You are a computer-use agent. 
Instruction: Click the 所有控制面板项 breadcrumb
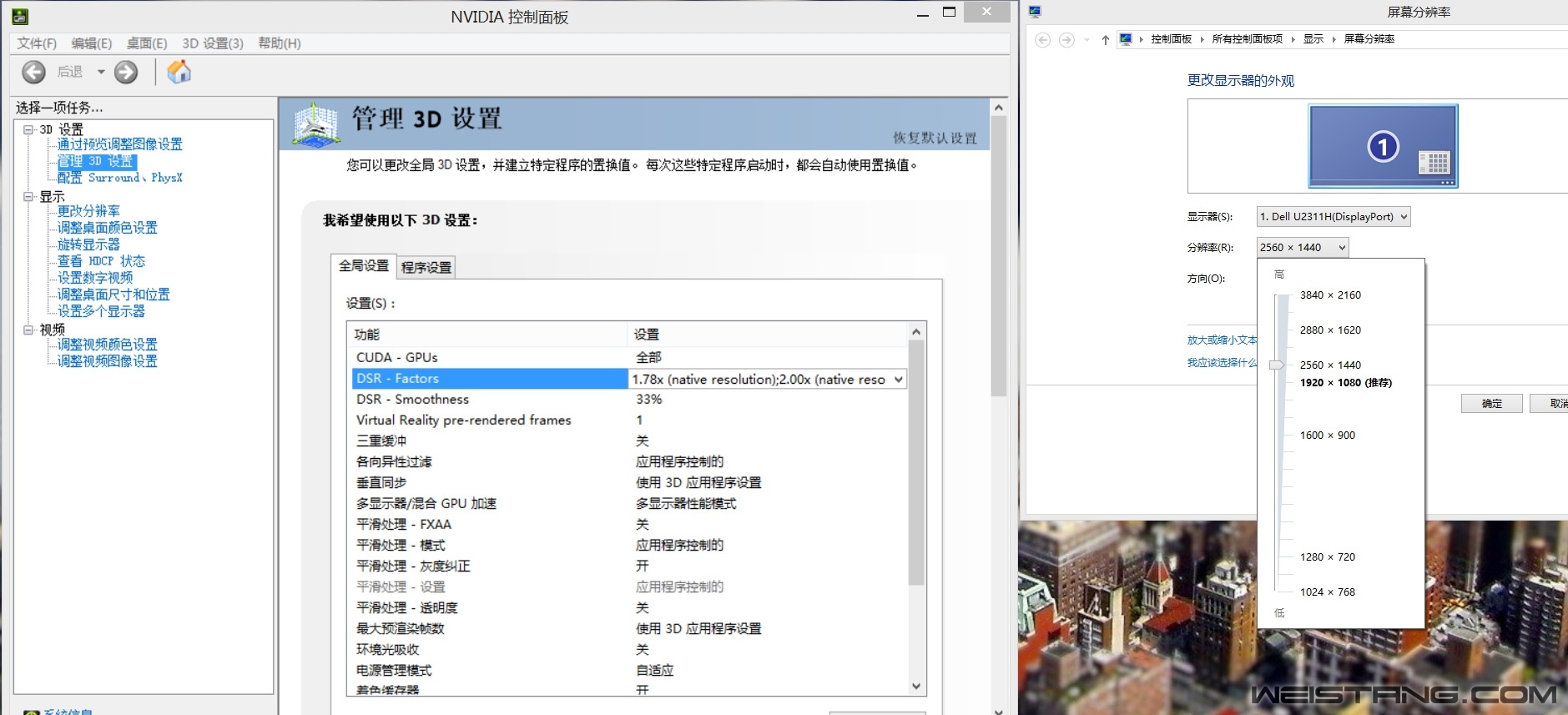coord(1248,39)
